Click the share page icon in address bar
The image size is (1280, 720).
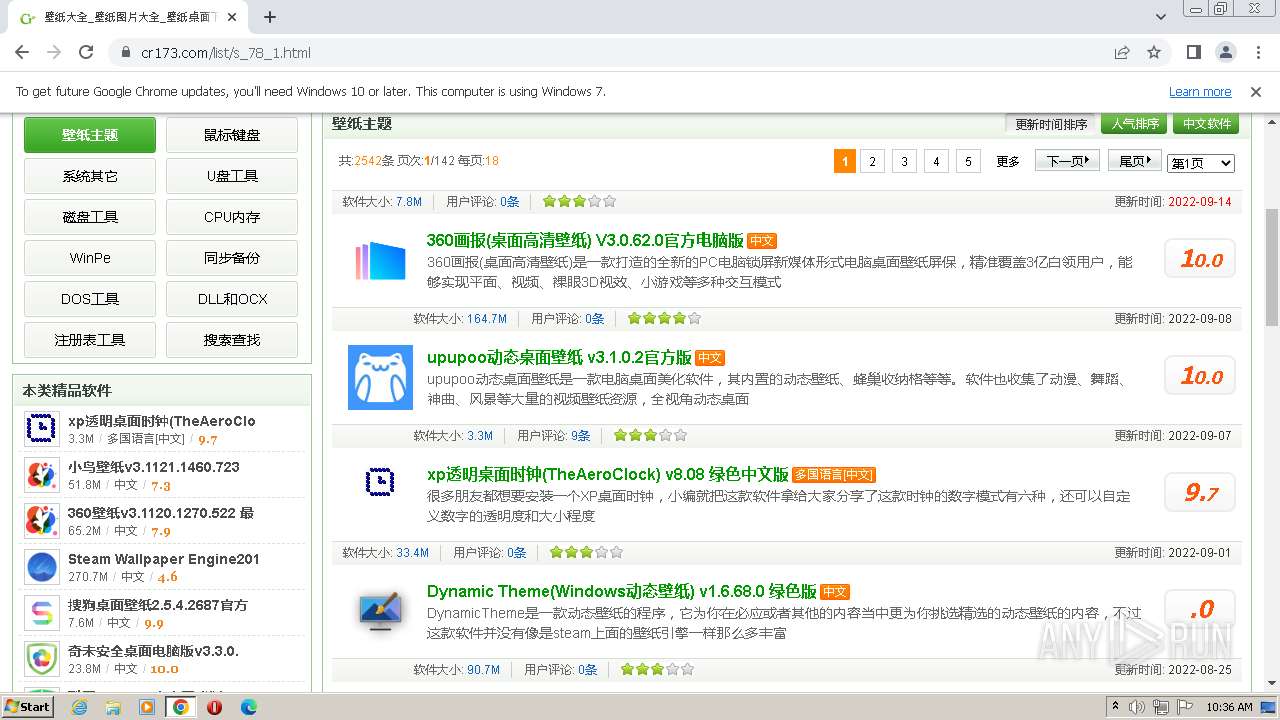tap(1122, 52)
